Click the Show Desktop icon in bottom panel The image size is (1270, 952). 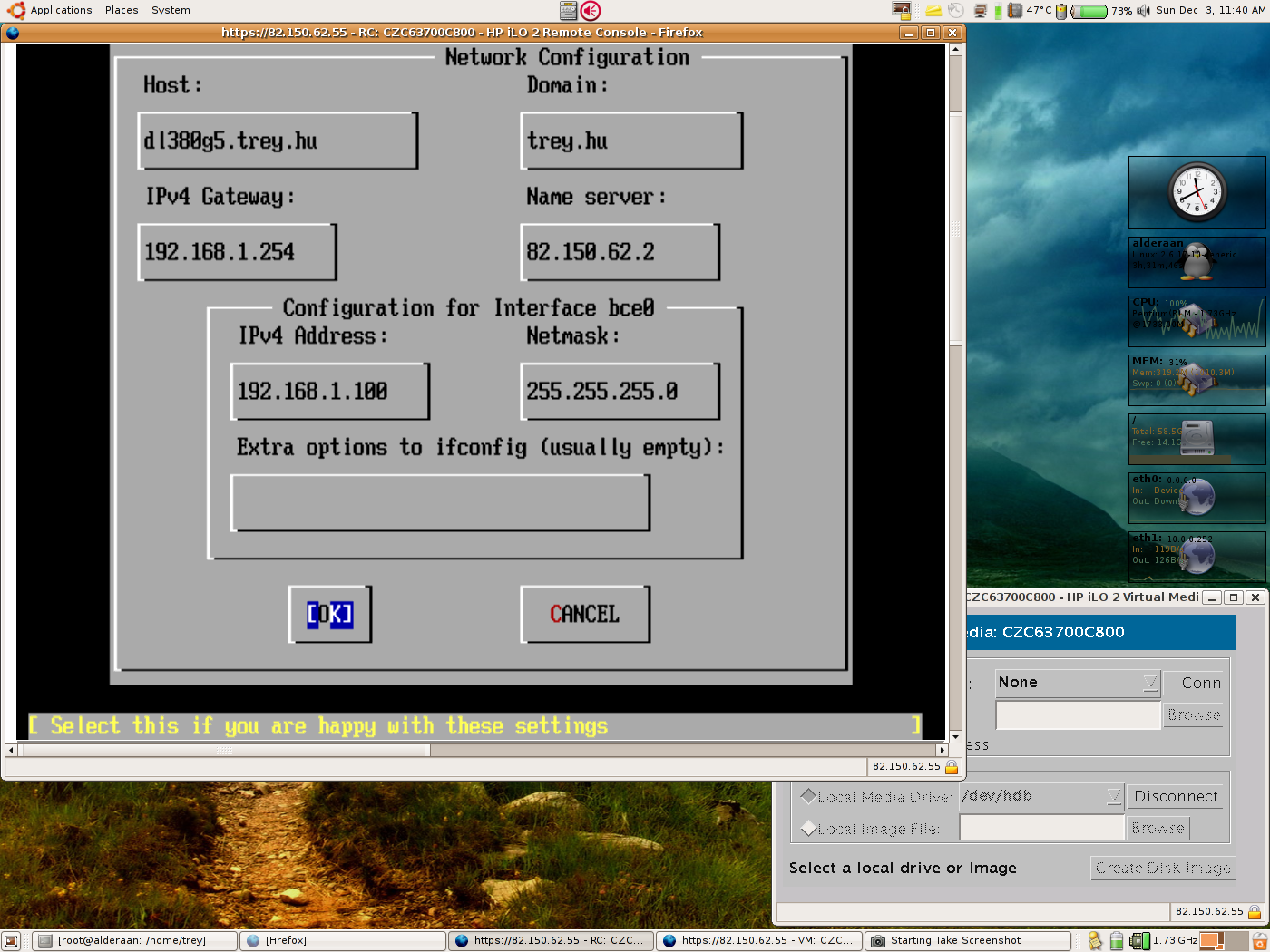[11, 941]
